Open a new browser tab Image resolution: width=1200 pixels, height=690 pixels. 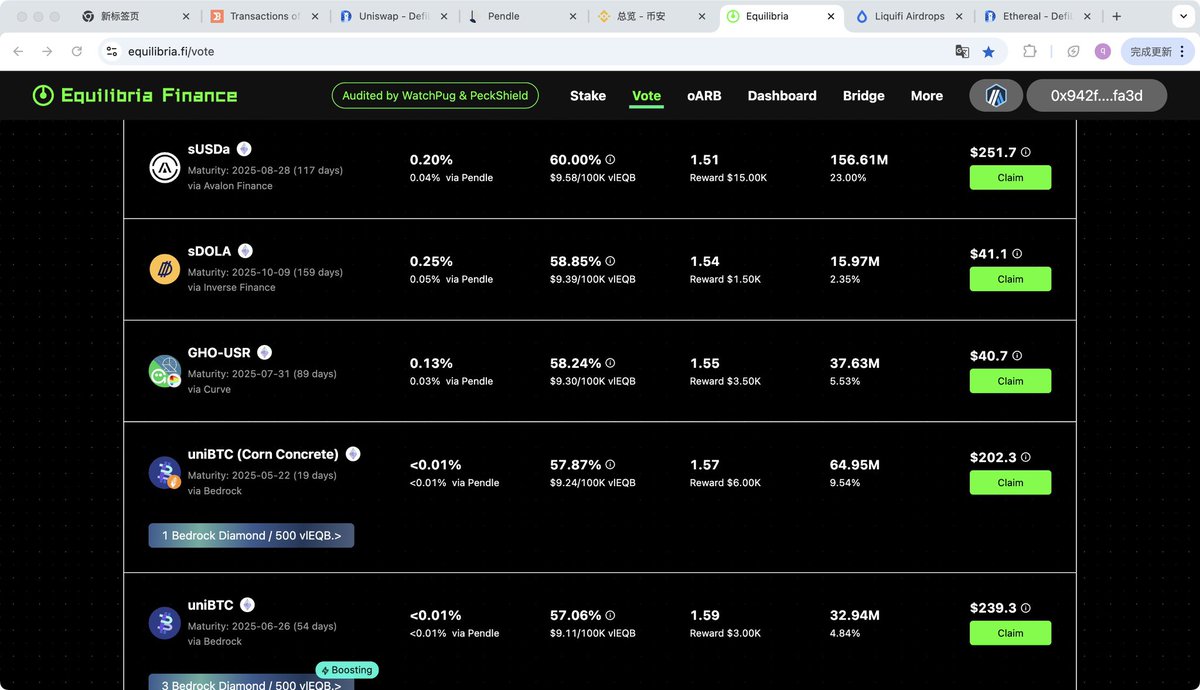1116,17
